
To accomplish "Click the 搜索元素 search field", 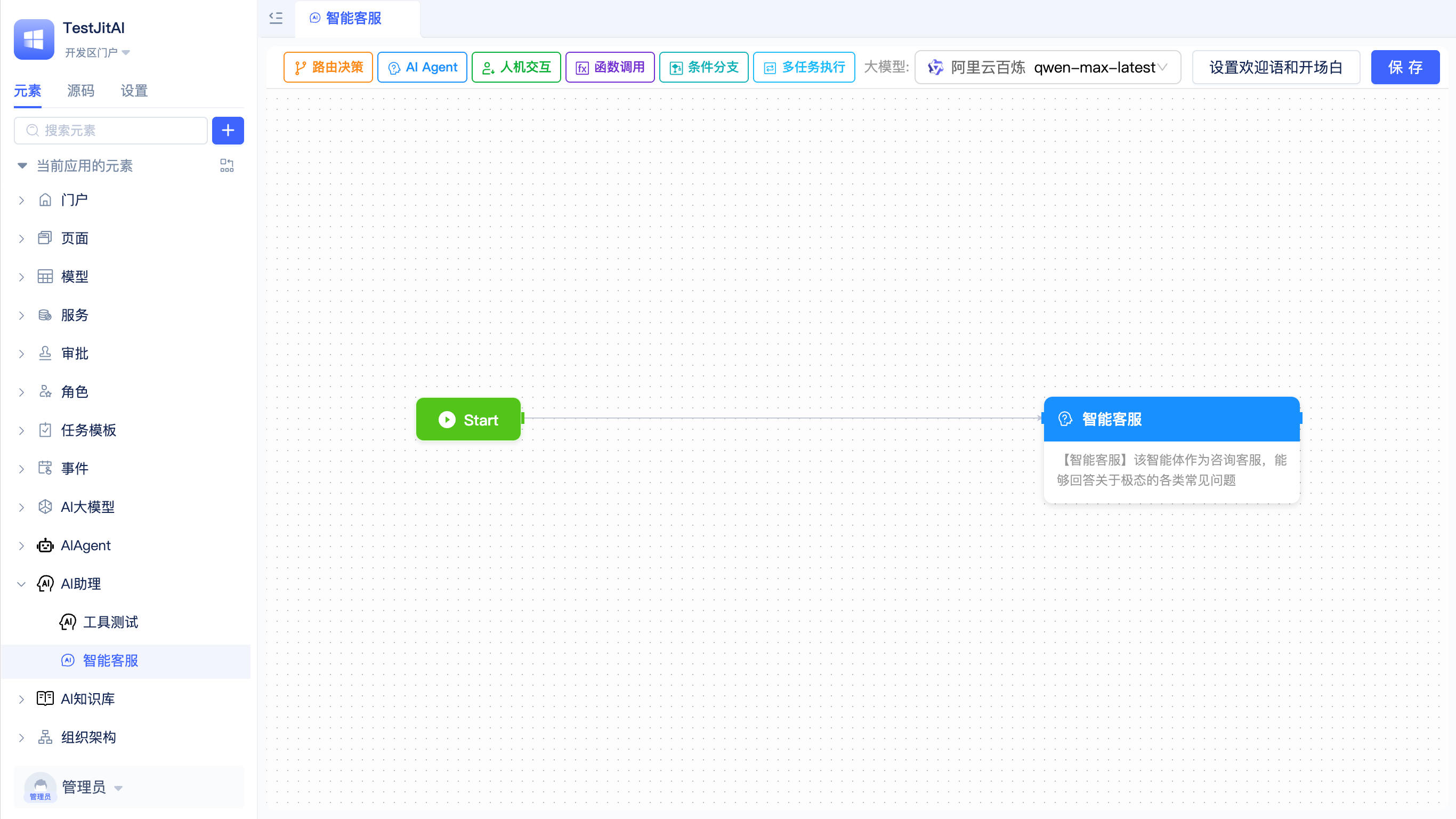I will point(111,131).
